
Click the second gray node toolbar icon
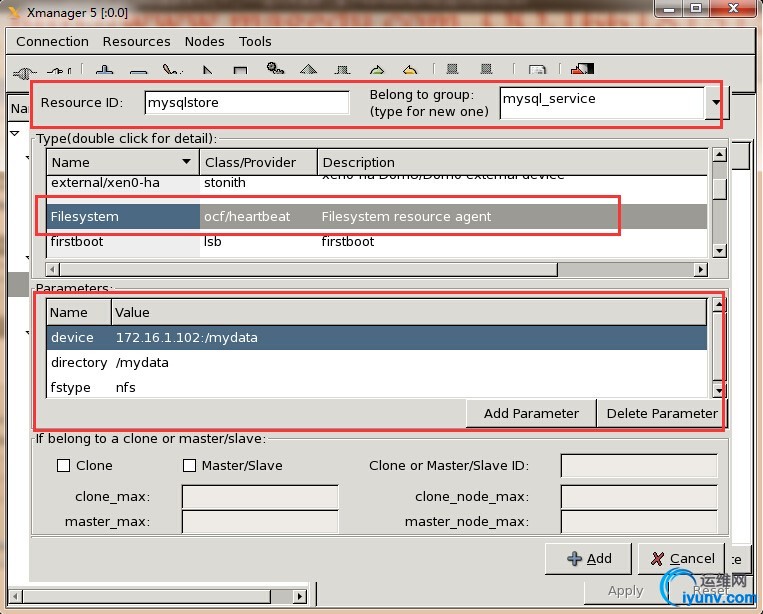486,69
